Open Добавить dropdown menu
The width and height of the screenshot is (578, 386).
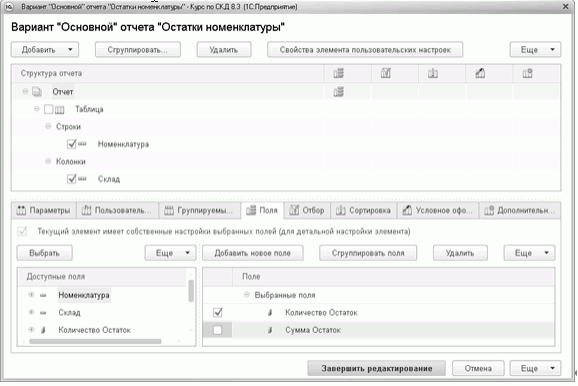[45, 50]
